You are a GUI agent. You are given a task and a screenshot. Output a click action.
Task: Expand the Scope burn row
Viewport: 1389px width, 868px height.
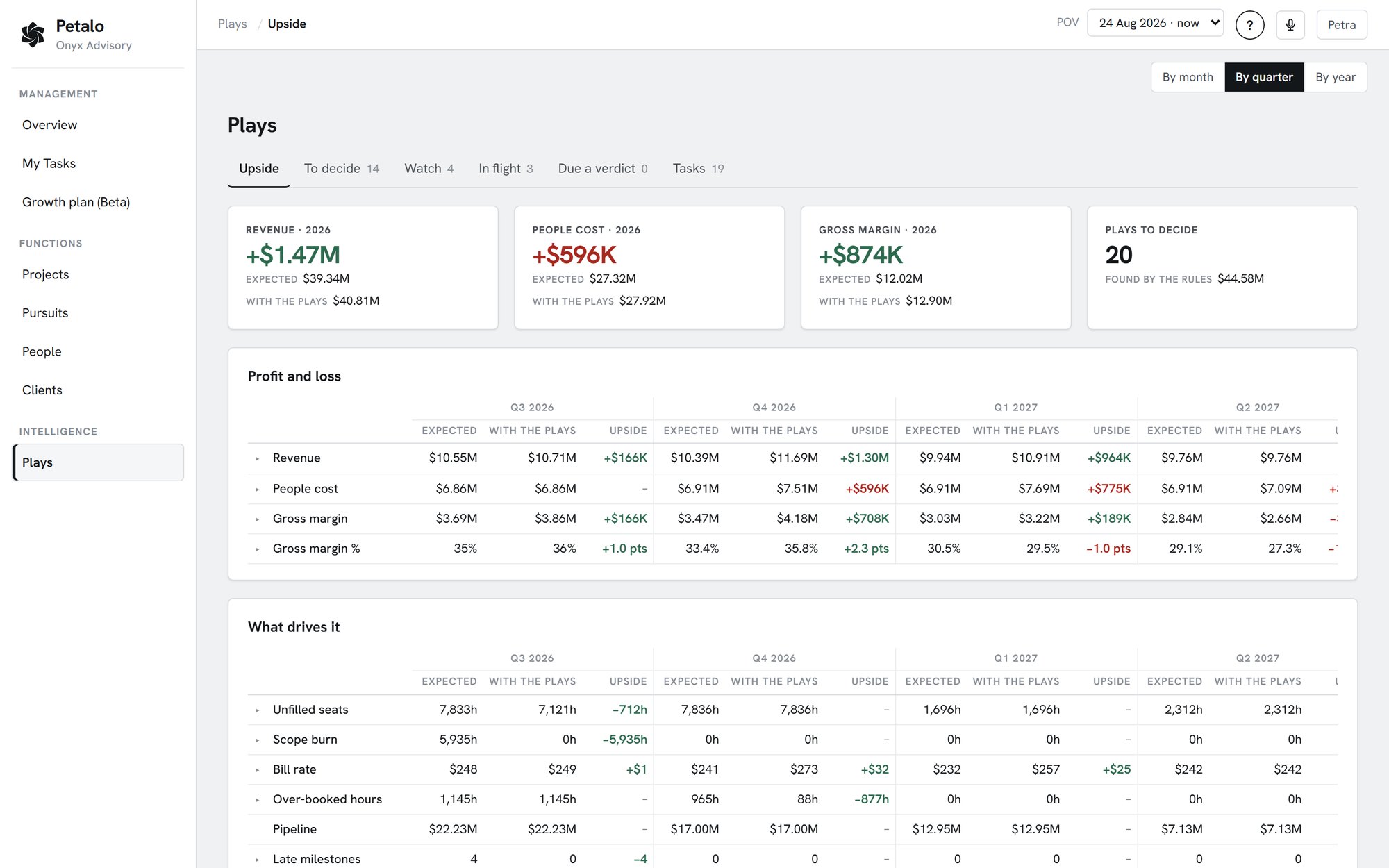pyautogui.click(x=258, y=740)
